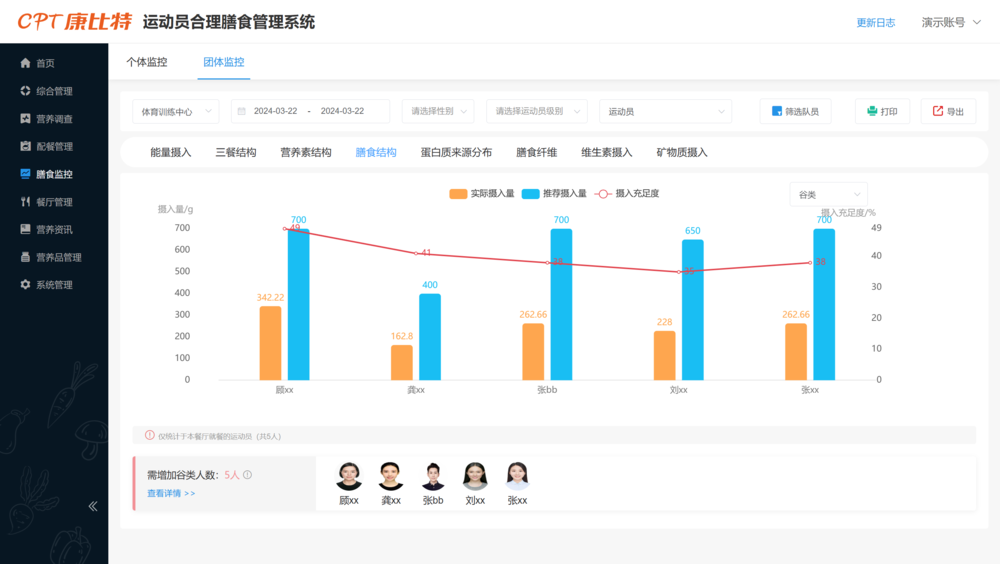
Task: Open the 更新日志 link
Action: click(x=876, y=22)
